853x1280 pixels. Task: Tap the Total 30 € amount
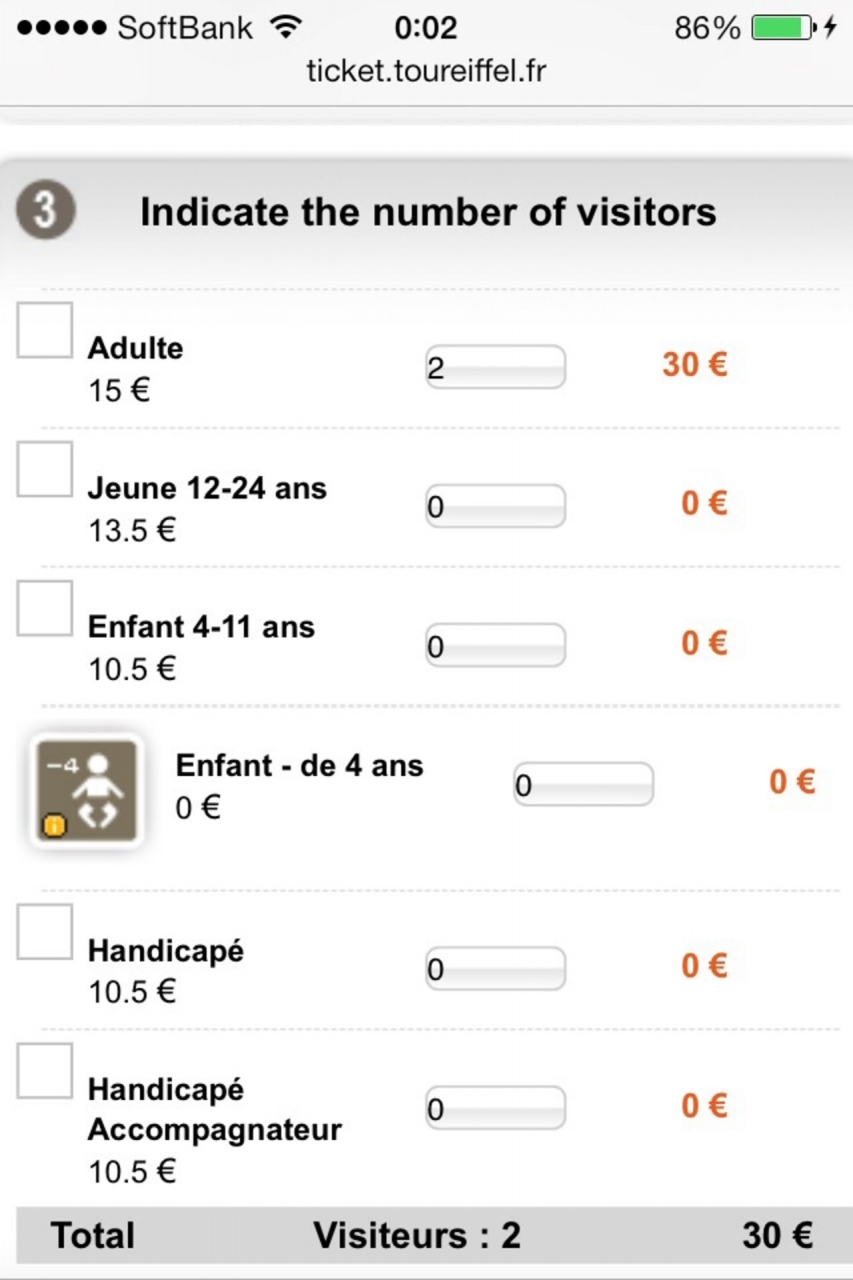(776, 1236)
